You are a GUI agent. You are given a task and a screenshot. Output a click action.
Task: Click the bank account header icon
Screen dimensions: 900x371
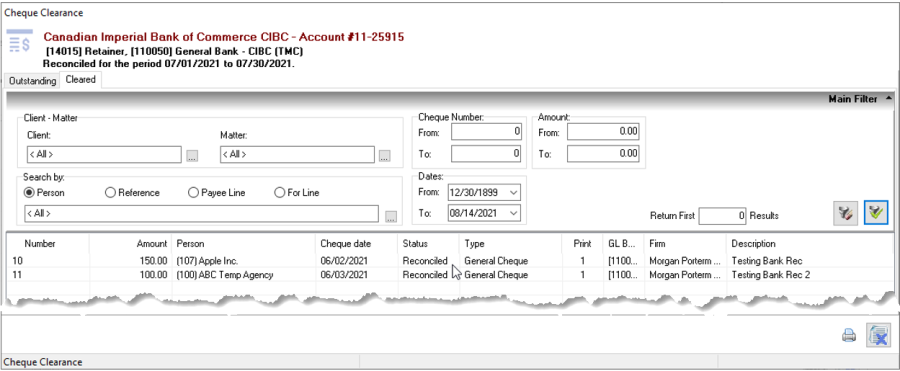[20, 42]
